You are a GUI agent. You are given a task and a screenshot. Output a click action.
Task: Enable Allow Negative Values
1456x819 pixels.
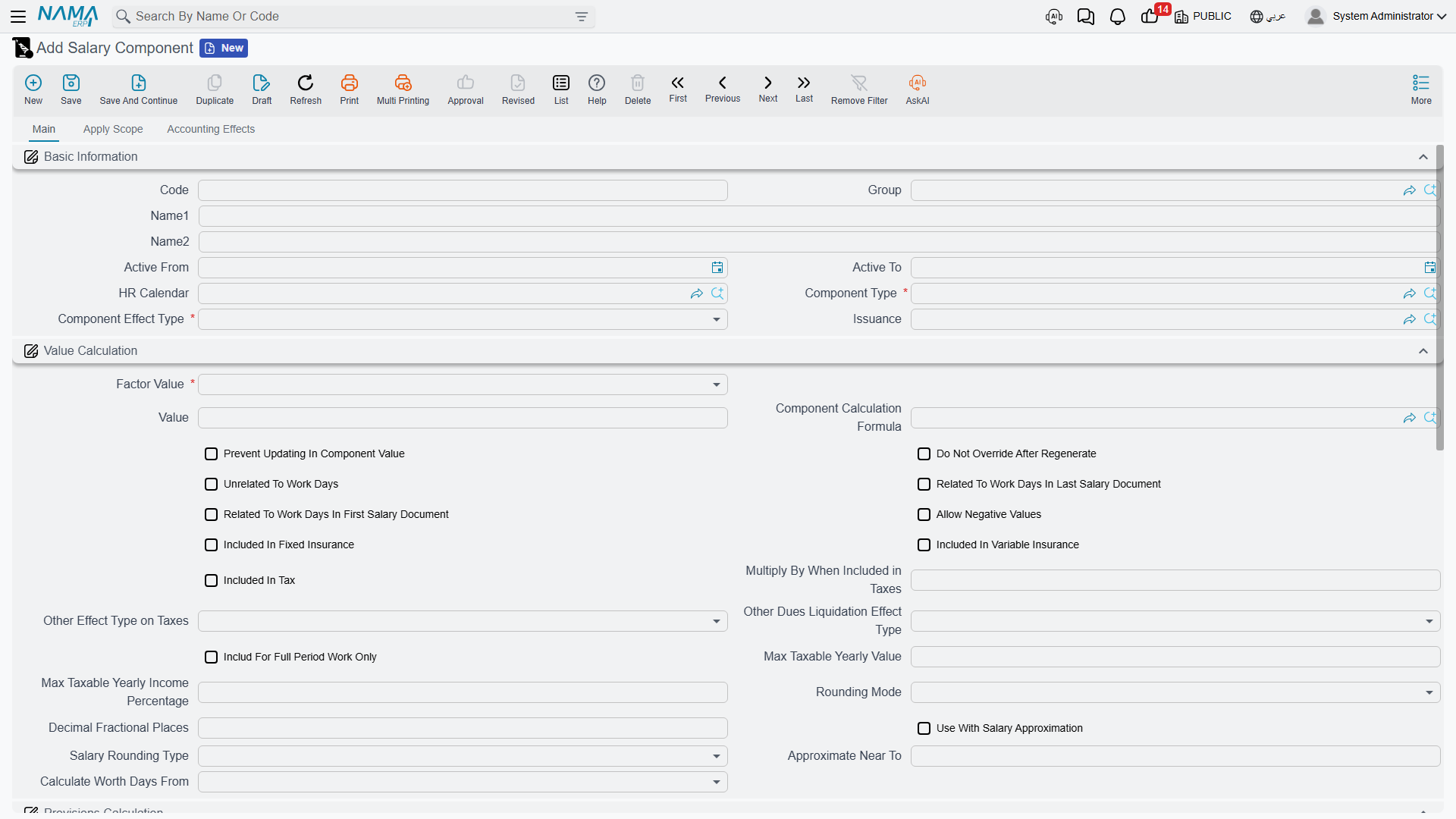coord(924,515)
